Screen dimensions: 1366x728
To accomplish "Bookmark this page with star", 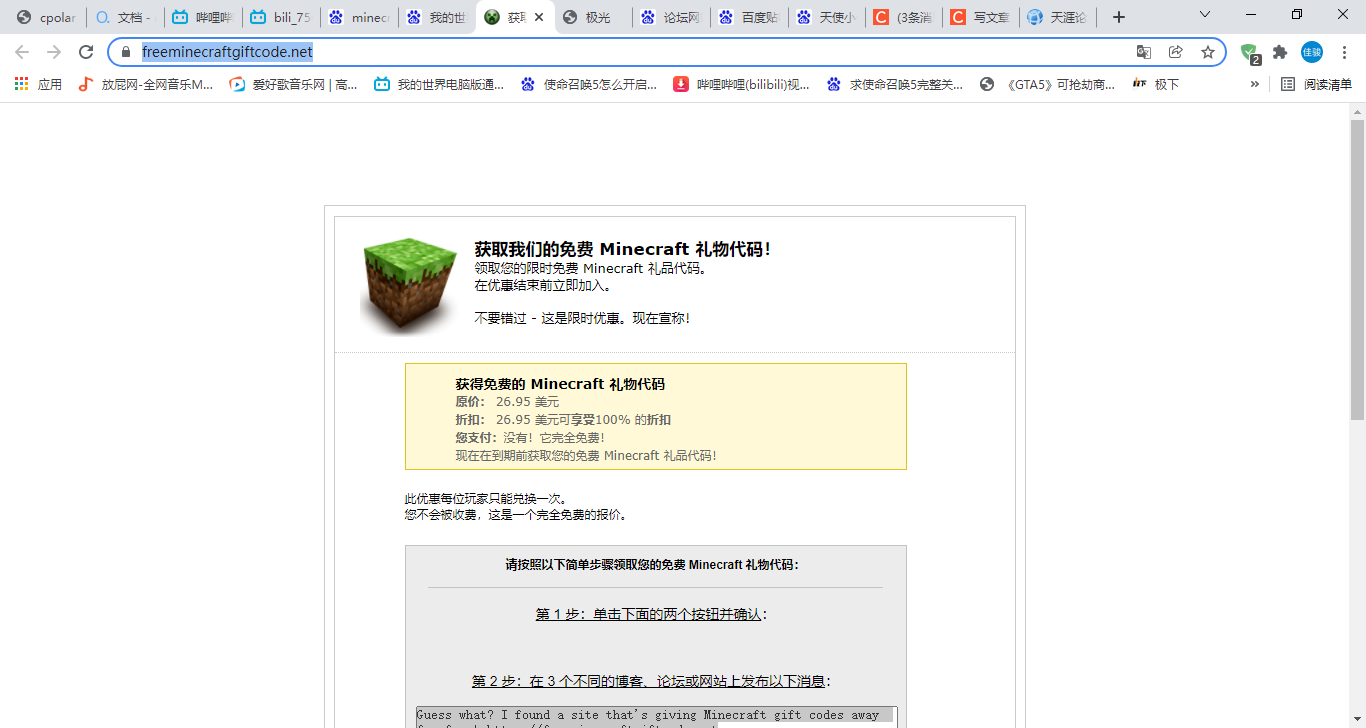I will [x=1208, y=52].
